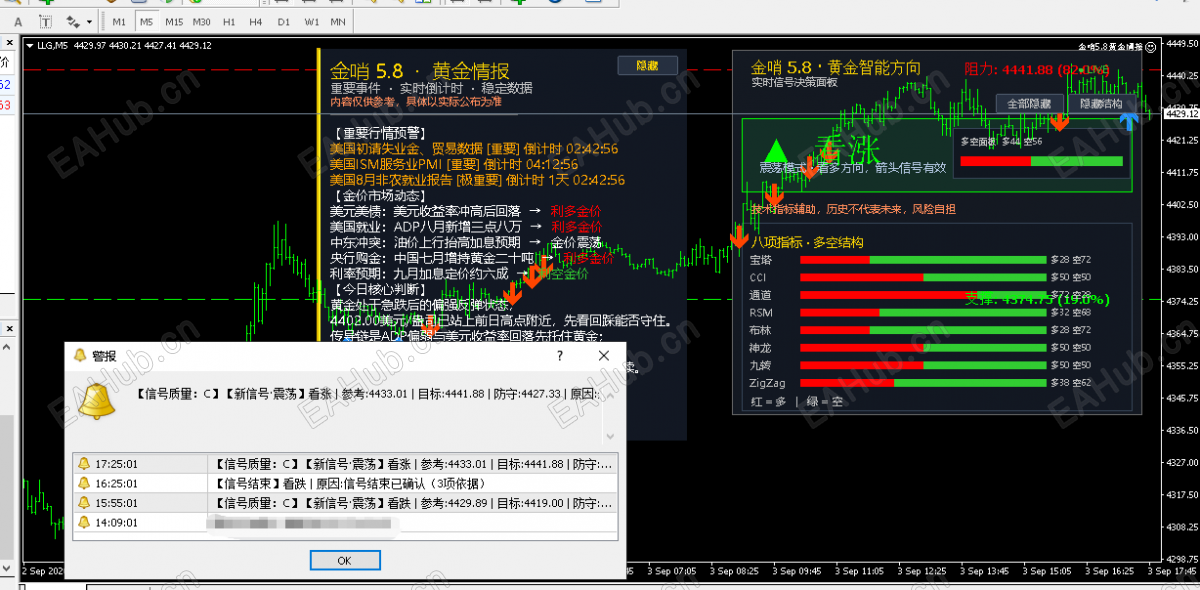Click the 全部隐藏 button
The image size is (1200, 590).
pos(1028,103)
